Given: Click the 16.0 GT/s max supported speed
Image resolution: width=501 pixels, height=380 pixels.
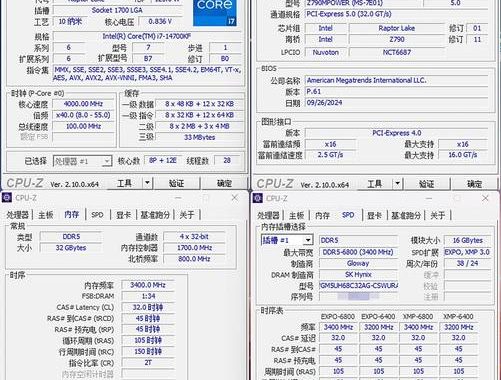Looking at the screenshot, I should click(463, 155).
